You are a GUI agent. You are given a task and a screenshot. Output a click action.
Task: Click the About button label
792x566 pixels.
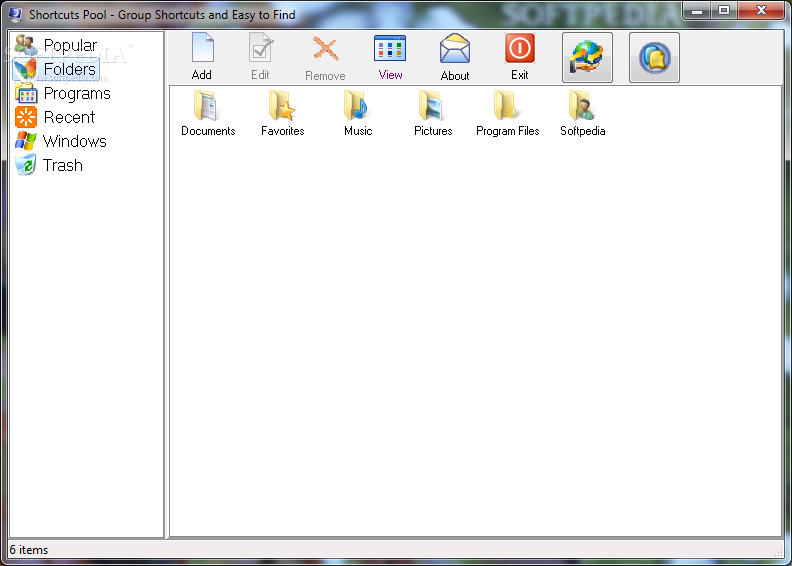[x=455, y=76]
